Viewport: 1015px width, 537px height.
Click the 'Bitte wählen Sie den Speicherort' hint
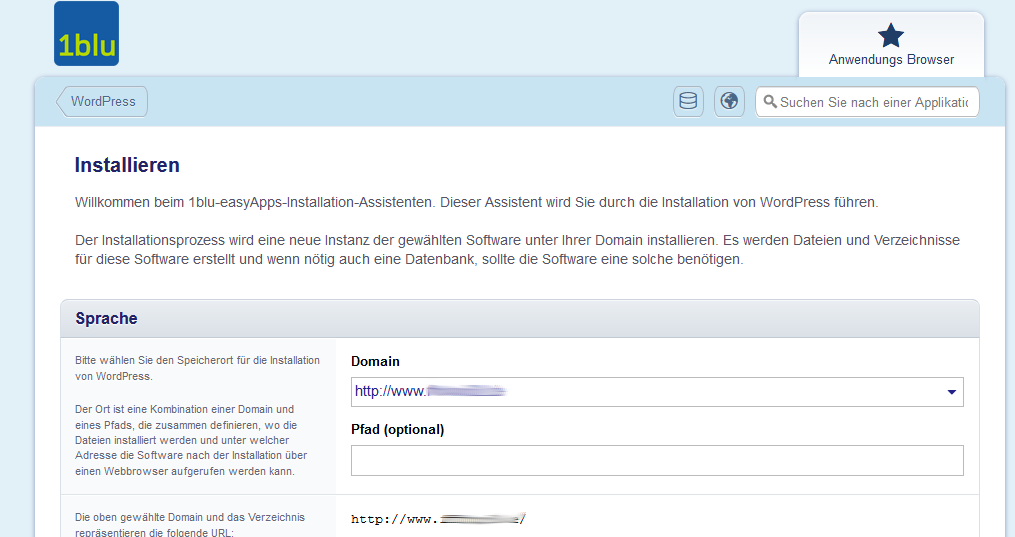point(197,368)
